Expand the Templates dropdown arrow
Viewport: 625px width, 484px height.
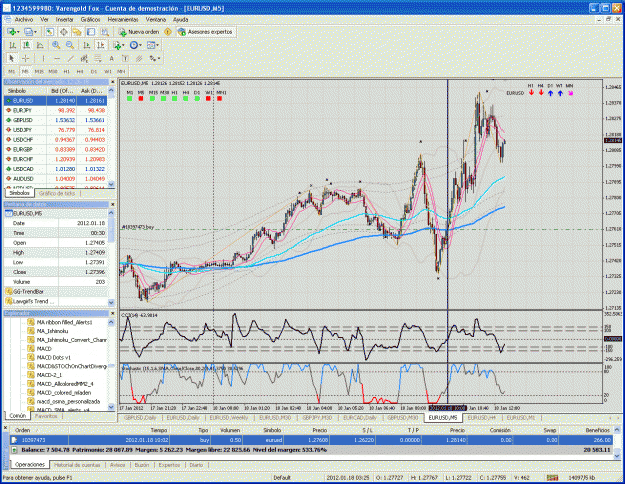click(157, 45)
